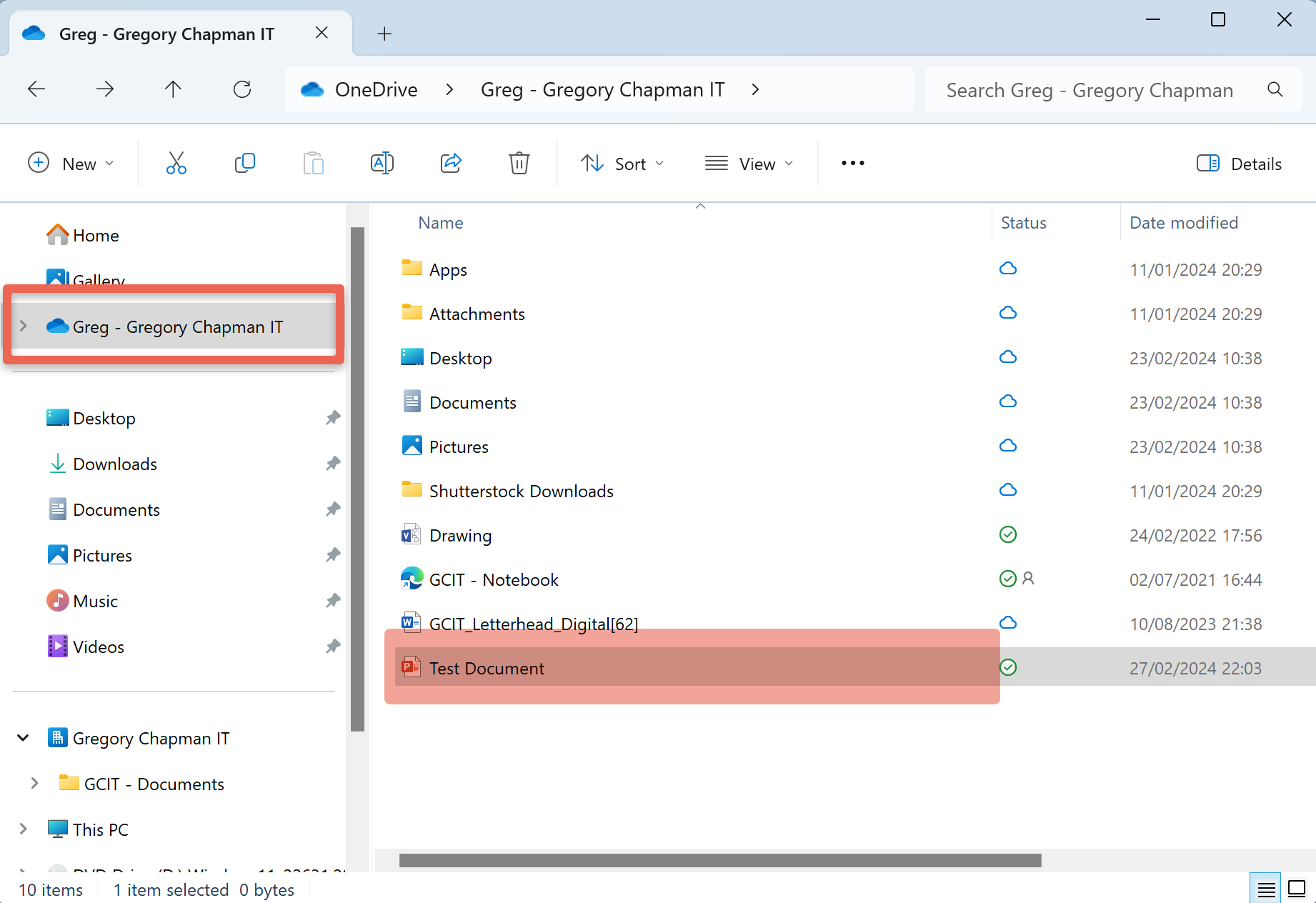Toggle the Details pane
The width and height of the screenshot is (1316, 903).
[1239, 164]
